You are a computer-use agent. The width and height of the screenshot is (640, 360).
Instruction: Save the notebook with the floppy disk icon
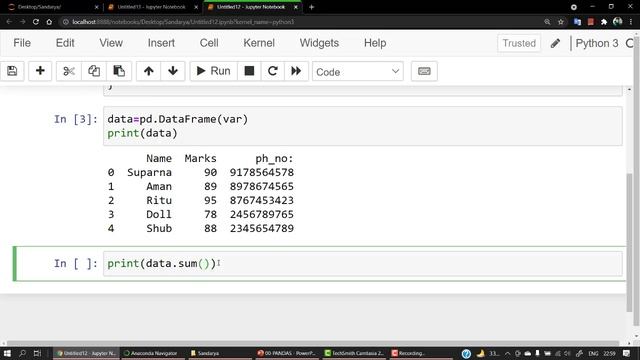(12, 71)
